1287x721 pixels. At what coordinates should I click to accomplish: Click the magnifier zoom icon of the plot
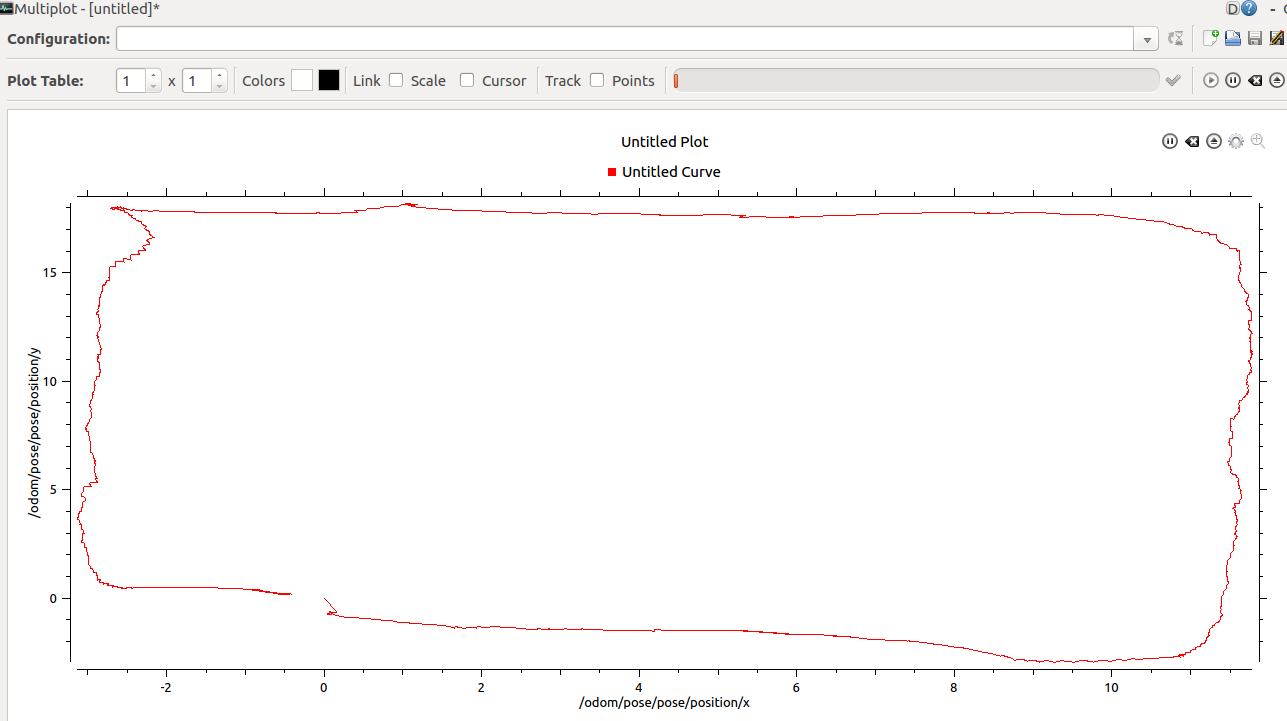tap(1258, 142)
